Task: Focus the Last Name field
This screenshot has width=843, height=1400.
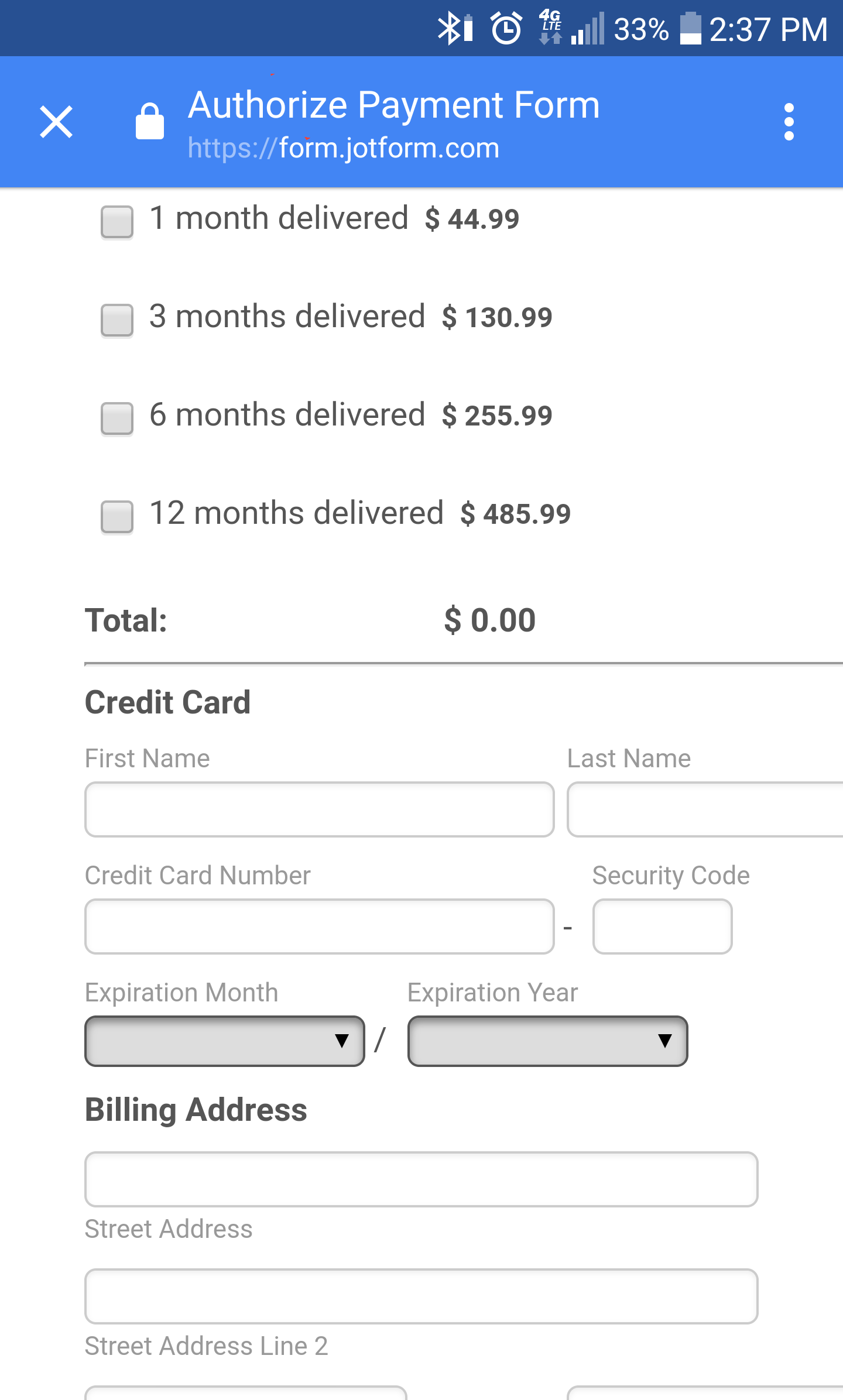Action: (705, 809)
